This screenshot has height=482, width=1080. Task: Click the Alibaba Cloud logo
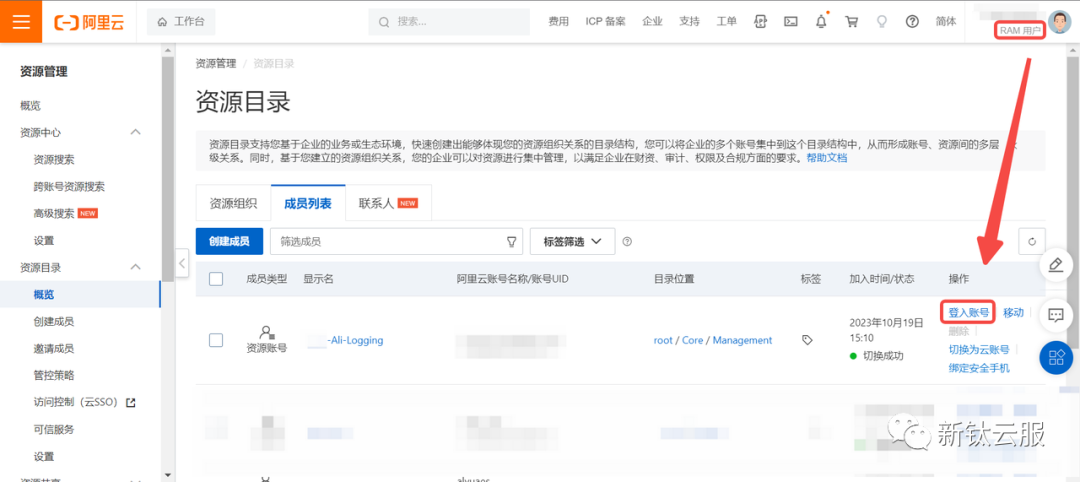pos(89,22)
